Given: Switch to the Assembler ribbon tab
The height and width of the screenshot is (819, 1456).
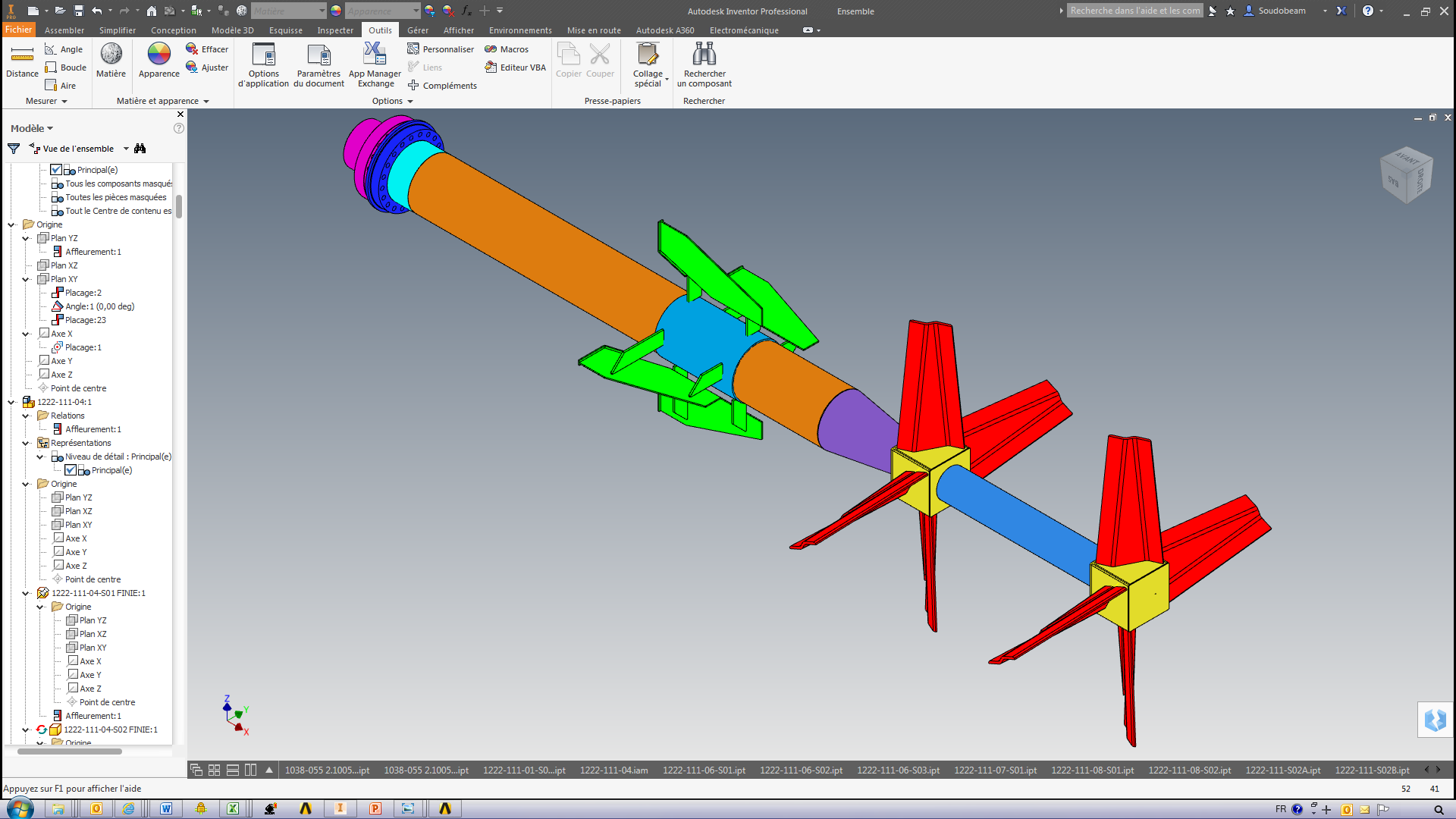Looking at the screenshot, I should pos(64,30).
